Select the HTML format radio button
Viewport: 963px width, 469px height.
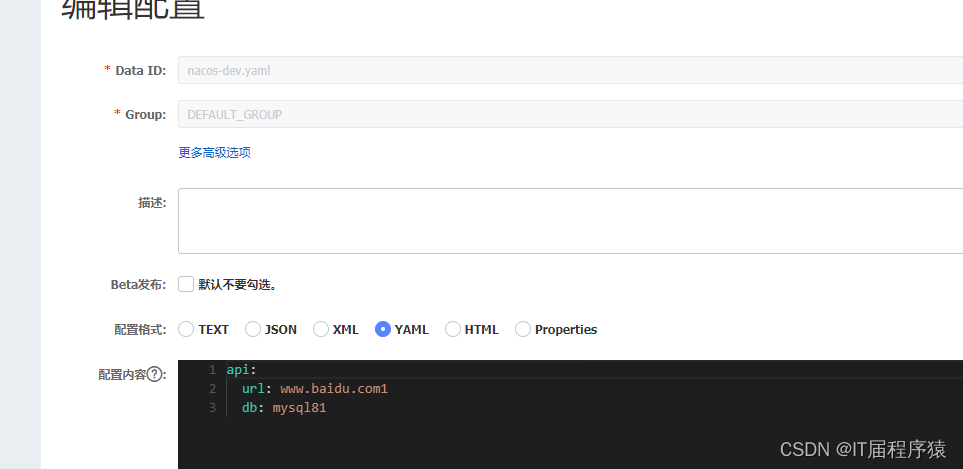pyautogui.click(x=453, y=330)
